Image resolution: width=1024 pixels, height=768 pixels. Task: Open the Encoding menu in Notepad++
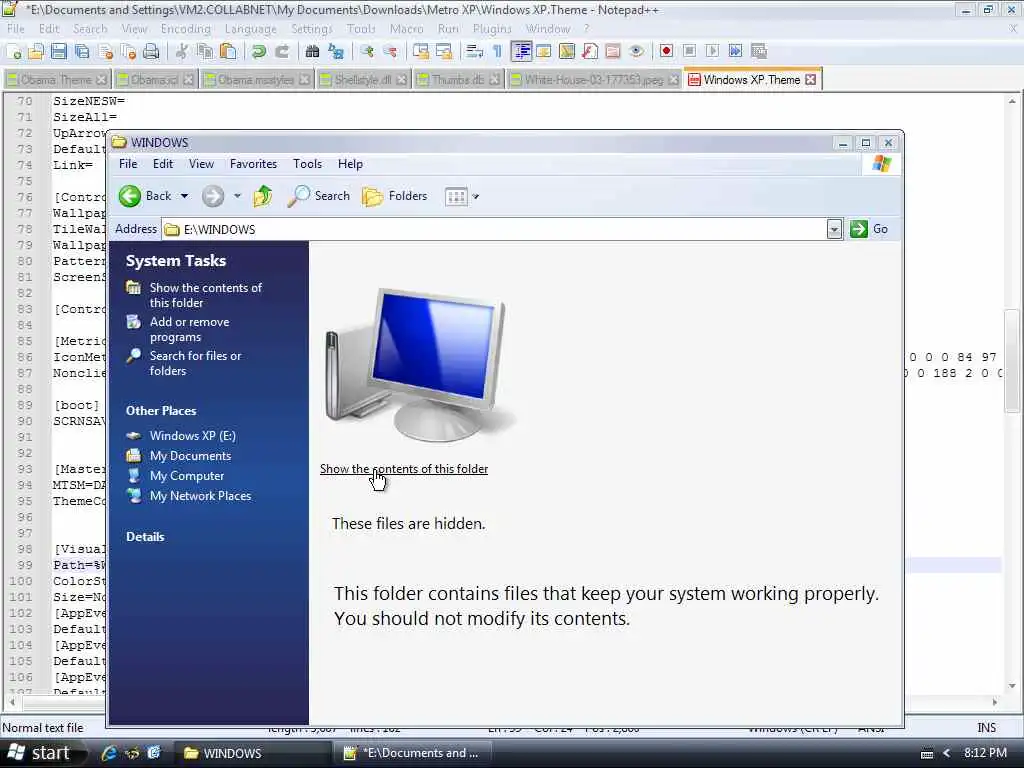click(x=185, y=29)
